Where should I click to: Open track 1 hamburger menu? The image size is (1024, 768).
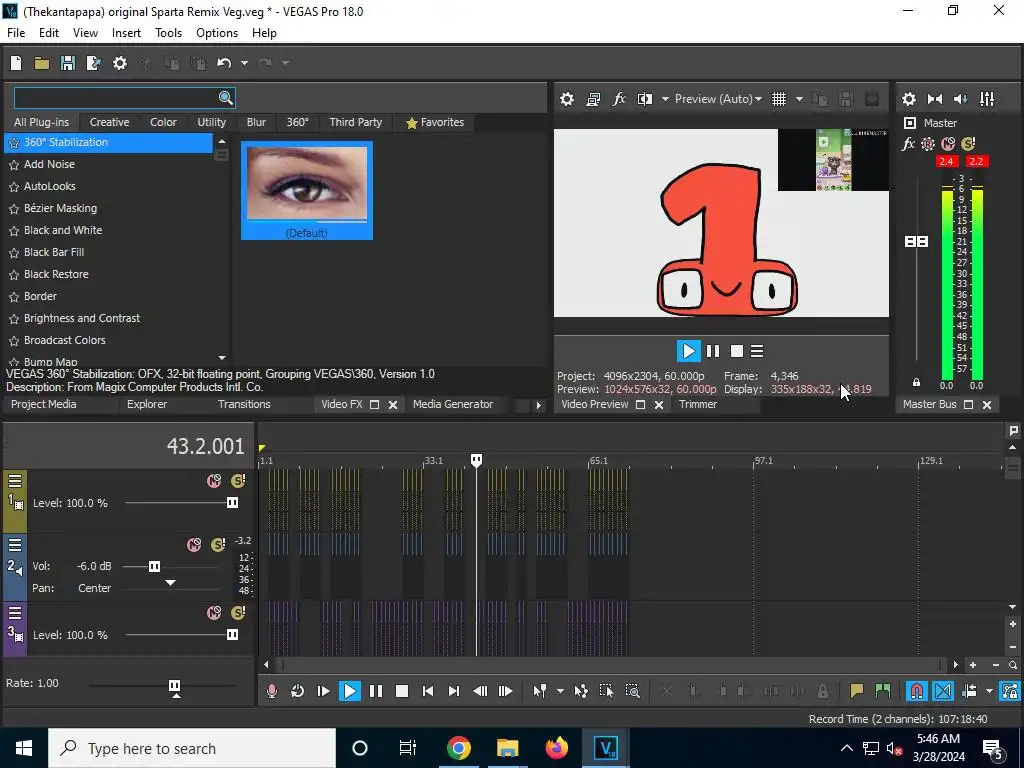[x=15, y=481]
